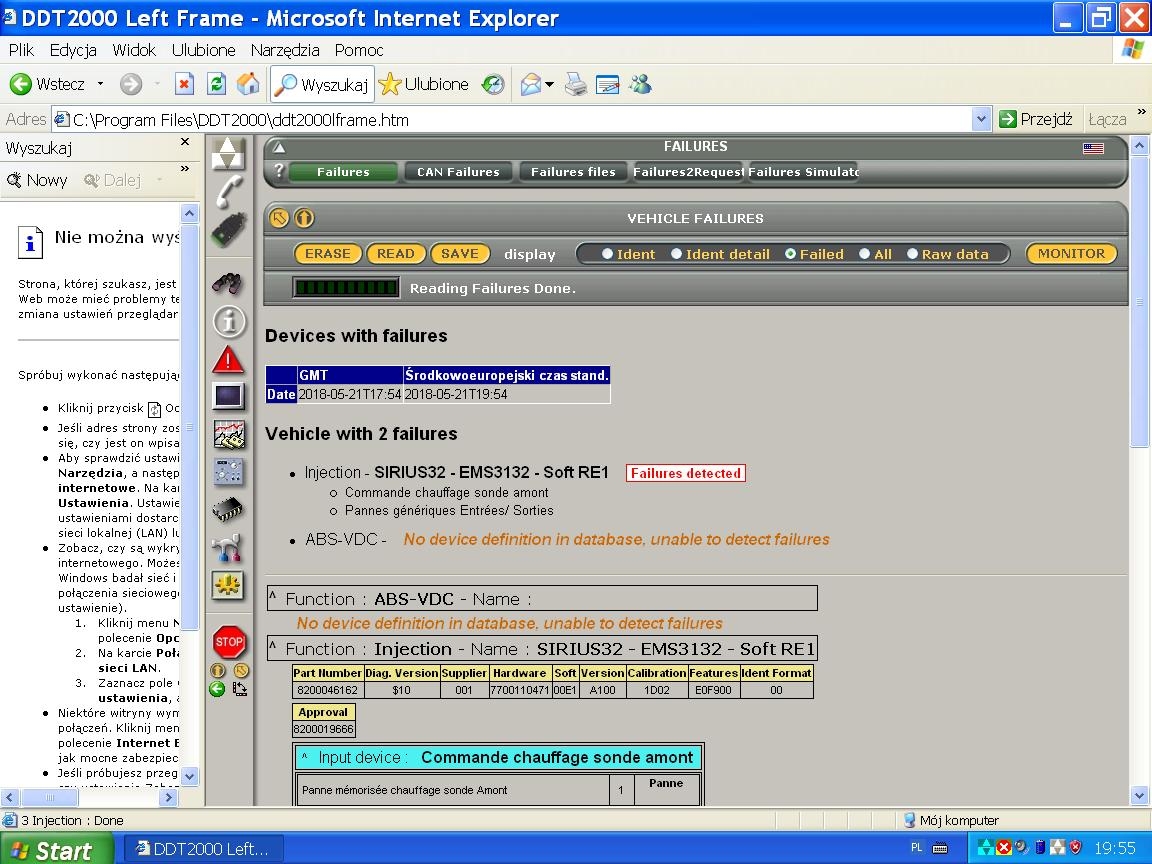The height and width of the screenshot is (864, 1152).
Task: Click the green back arrow below STOP
Action: coord(217,688)
